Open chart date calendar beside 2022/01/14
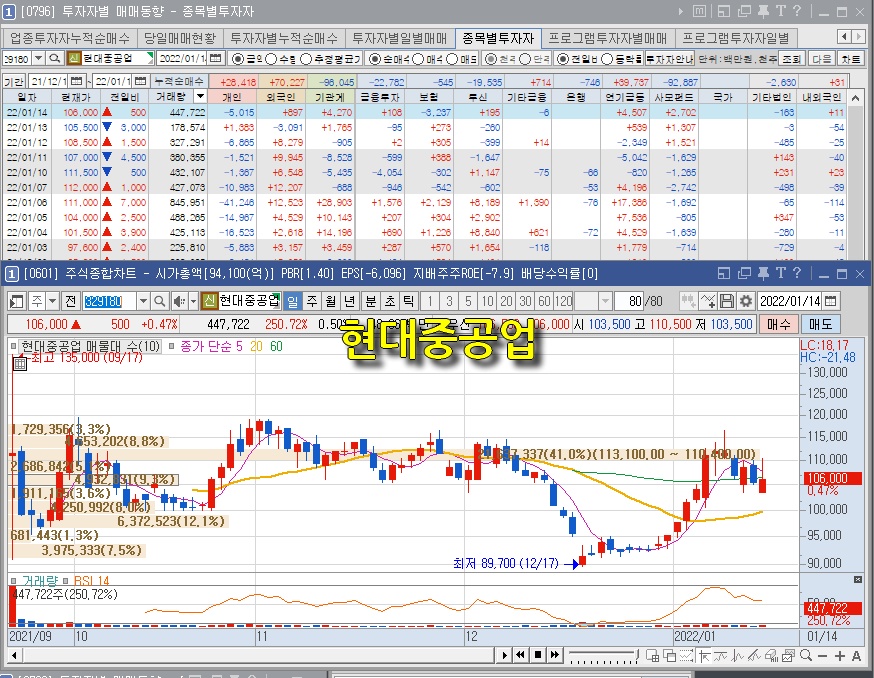 [831, 301]
